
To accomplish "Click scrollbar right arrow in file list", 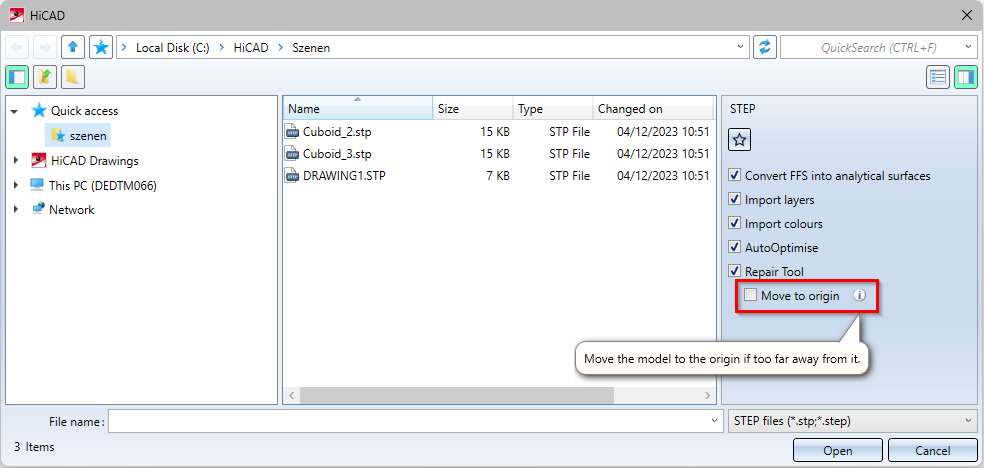I will pos(707,395).
